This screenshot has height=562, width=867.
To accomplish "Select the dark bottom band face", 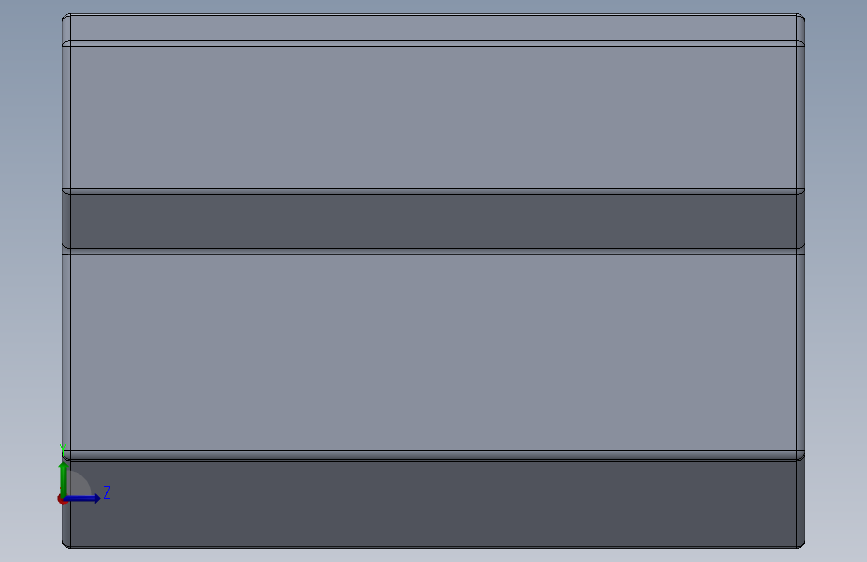I will [434, 504].
